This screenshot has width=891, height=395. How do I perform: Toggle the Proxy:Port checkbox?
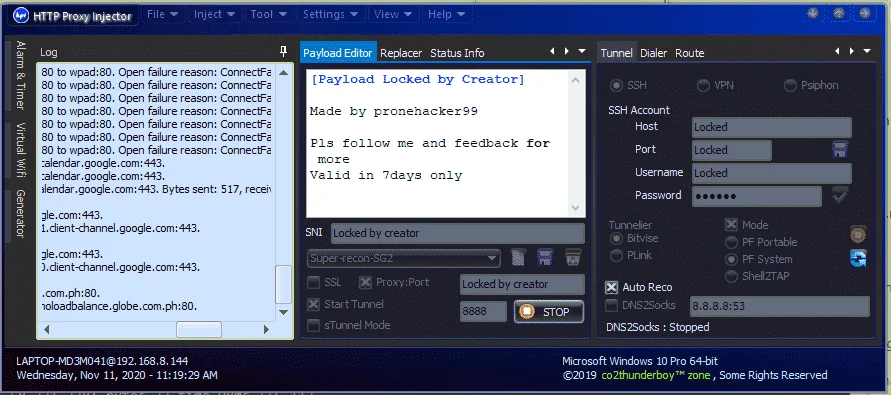(x=365, y=282)
